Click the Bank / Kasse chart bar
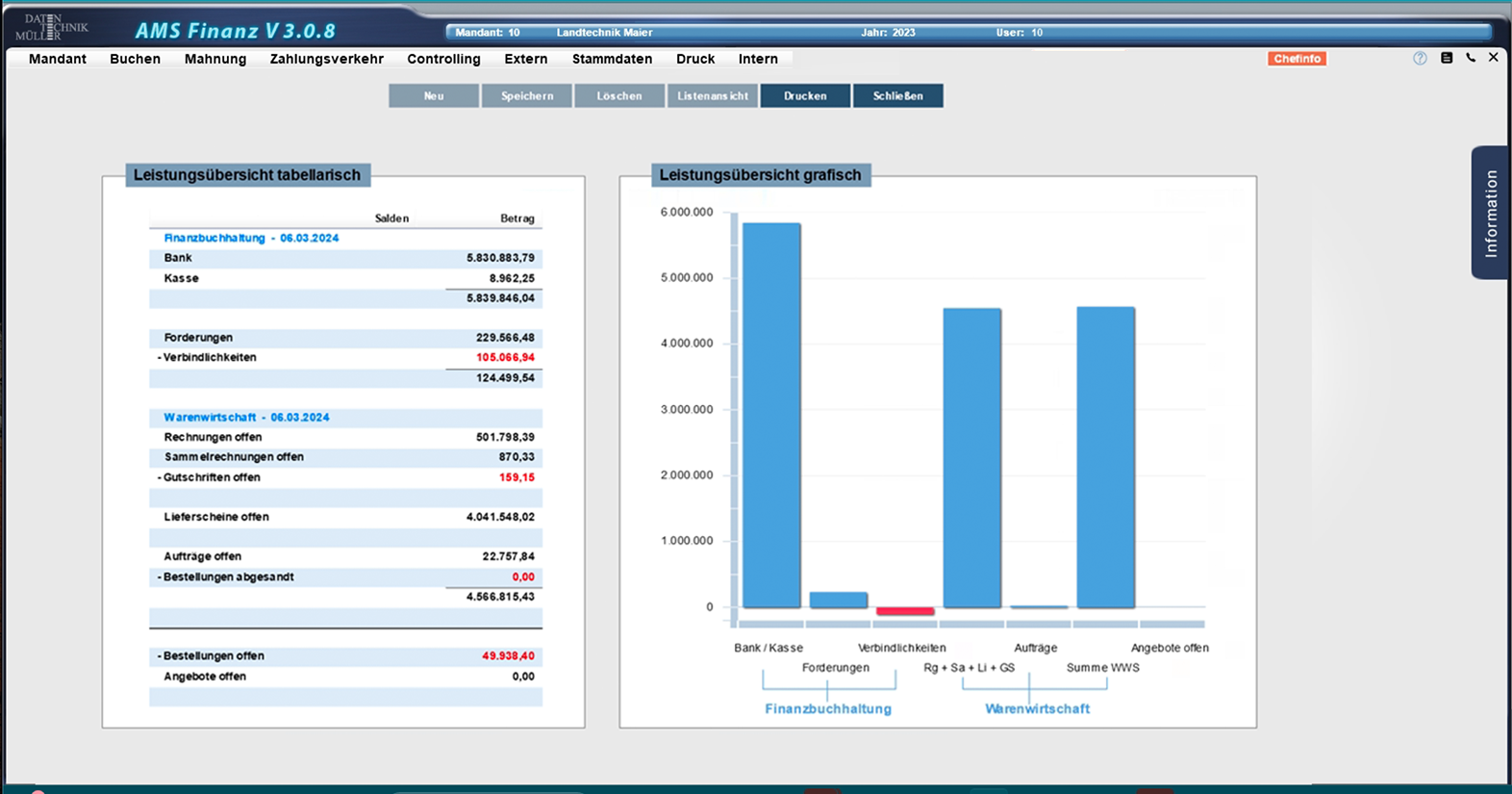The height and width of the screenshot is (794, 1512). pos(771,416)
